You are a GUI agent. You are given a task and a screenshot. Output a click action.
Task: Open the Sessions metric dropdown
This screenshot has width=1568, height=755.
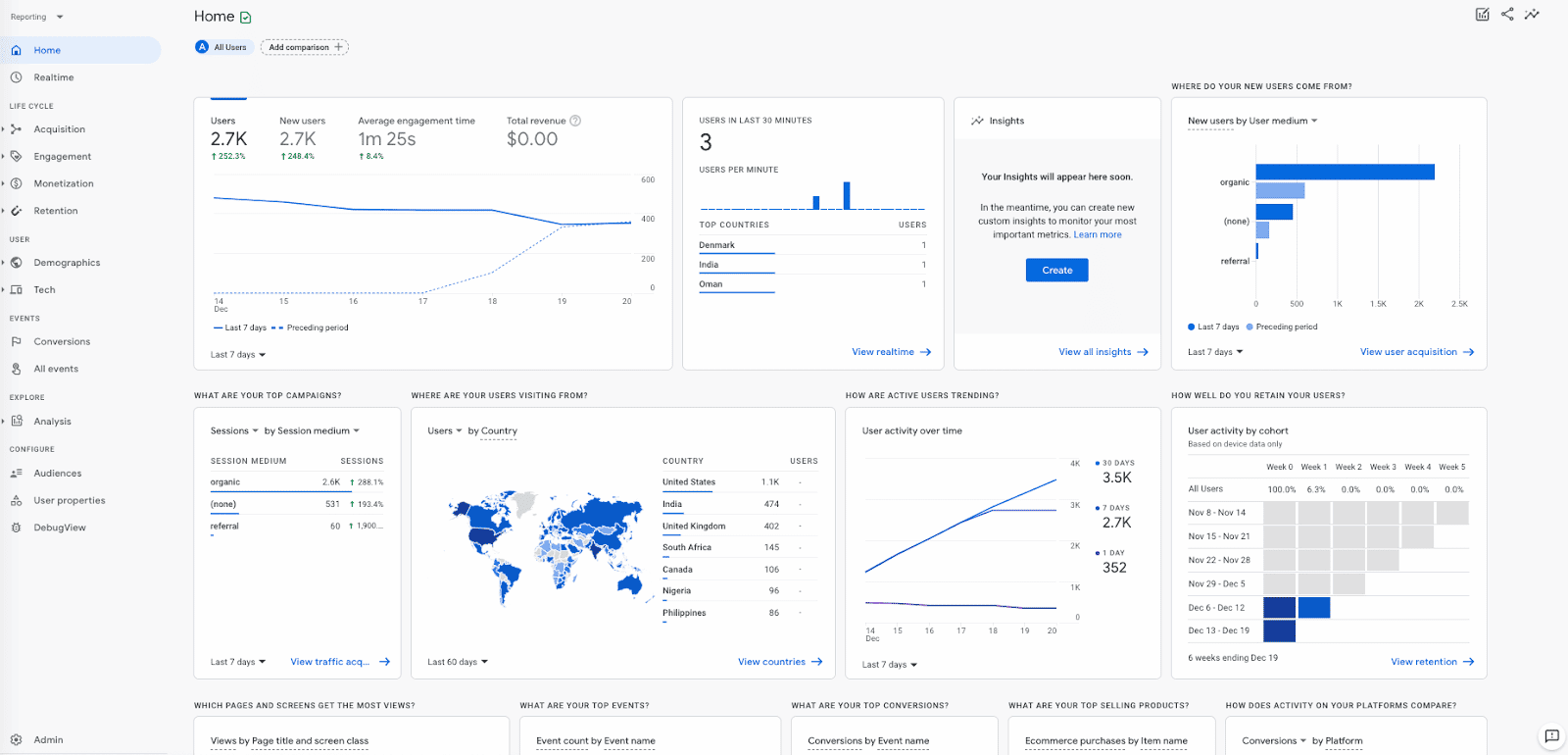(x=234, y=430)
